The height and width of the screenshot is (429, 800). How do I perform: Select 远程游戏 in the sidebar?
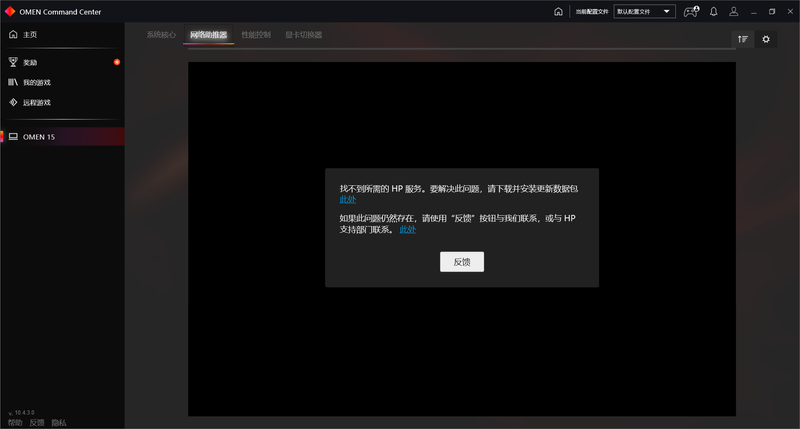36,102
